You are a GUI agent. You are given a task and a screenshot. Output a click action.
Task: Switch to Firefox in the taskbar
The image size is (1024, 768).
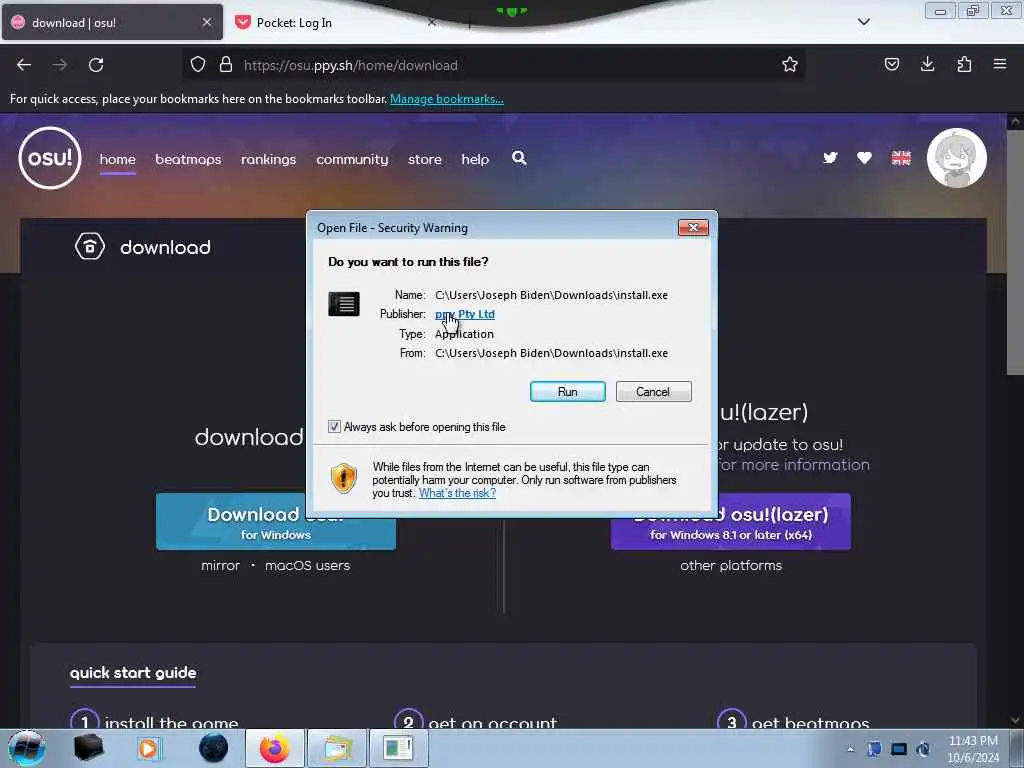click(x=274, y=748)
